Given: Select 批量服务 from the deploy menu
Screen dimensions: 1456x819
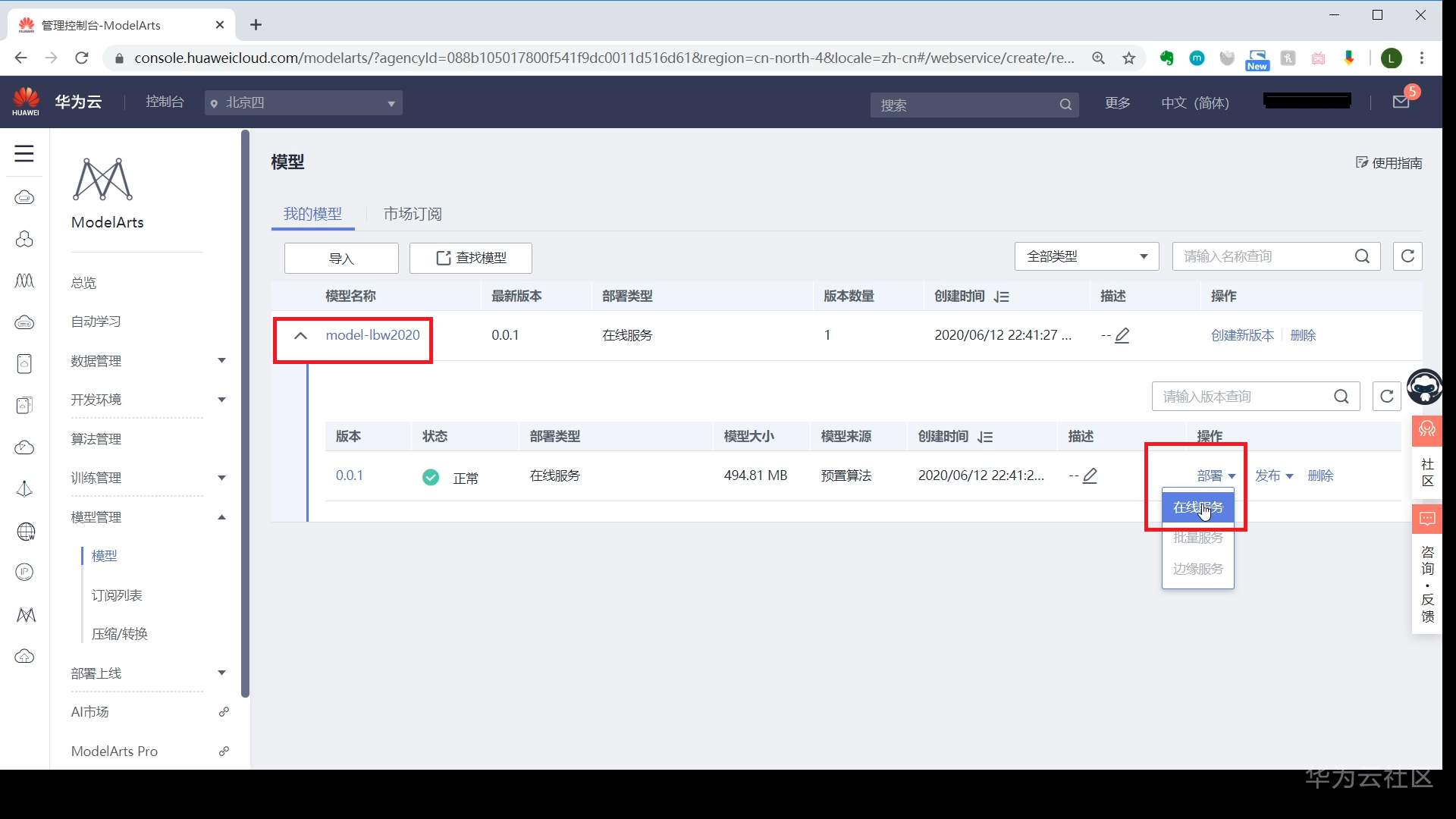Looking at the screenshot, I should coord(1197,538).
